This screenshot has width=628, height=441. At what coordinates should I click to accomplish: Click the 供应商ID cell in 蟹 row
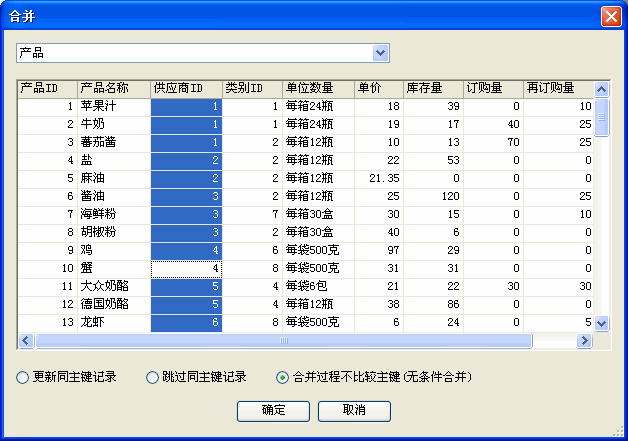tap(186, 269)
